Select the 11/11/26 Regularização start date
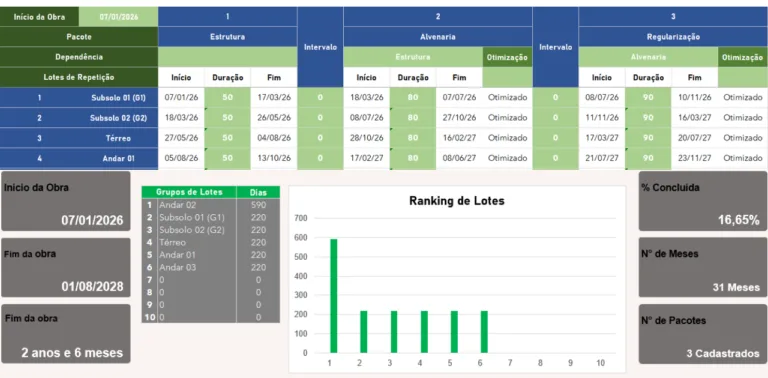This screenshot has width=768, height=378. click(602, 118)
